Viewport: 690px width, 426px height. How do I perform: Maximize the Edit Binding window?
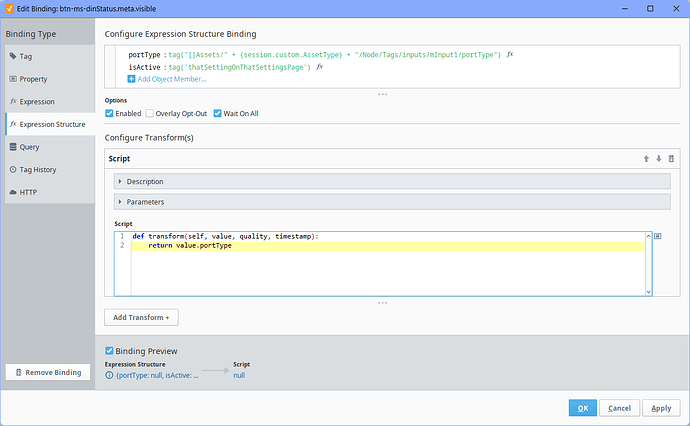650,8
